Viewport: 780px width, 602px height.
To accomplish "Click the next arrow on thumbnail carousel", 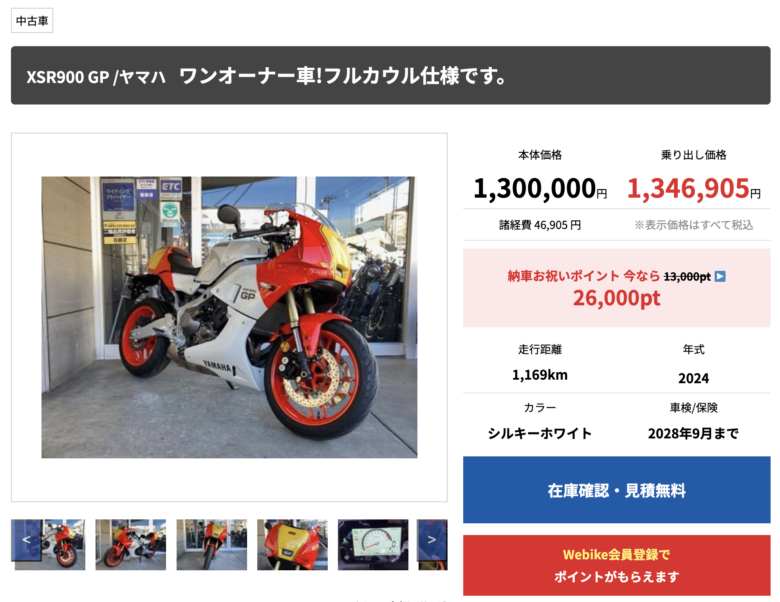I will click(x=432, y=540).
